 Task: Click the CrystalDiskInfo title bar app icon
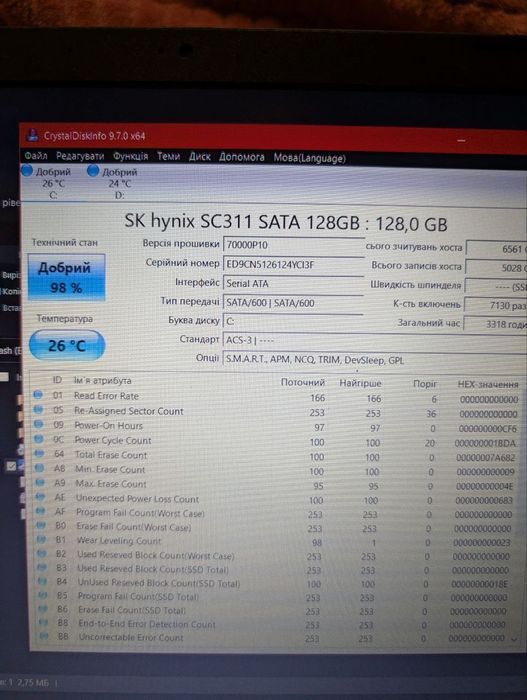coord(32,135)
